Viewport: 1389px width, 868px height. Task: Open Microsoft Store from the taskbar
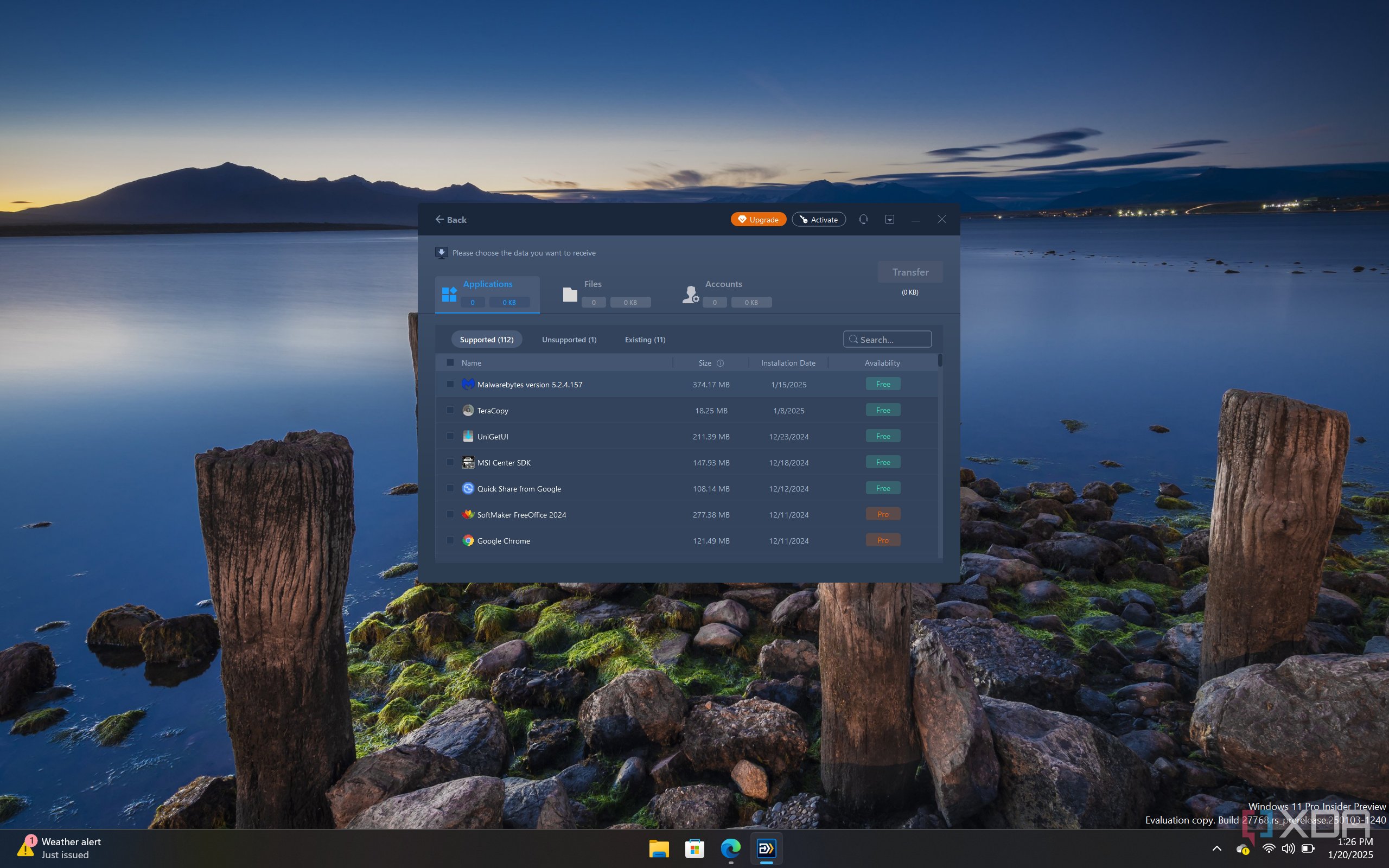click(x=694, y=848)
